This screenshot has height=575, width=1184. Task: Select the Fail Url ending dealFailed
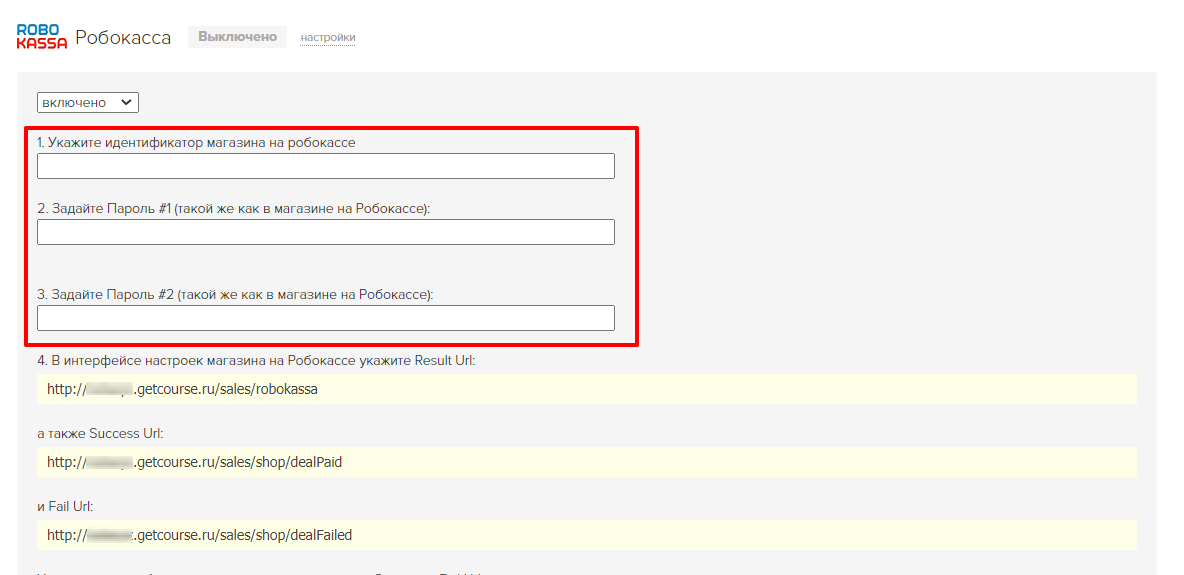point(587,535)
